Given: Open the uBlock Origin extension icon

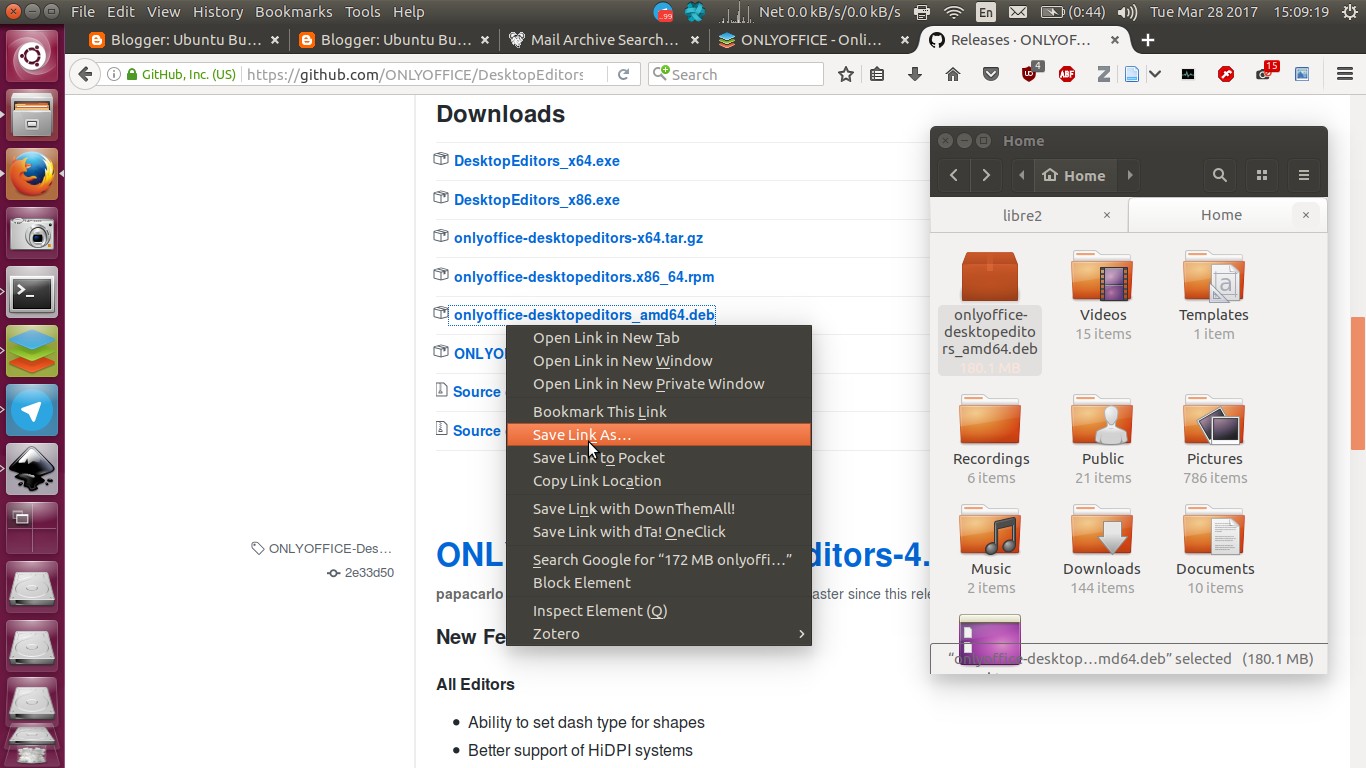Looking at the screenshot, I should pos(1030,73).
